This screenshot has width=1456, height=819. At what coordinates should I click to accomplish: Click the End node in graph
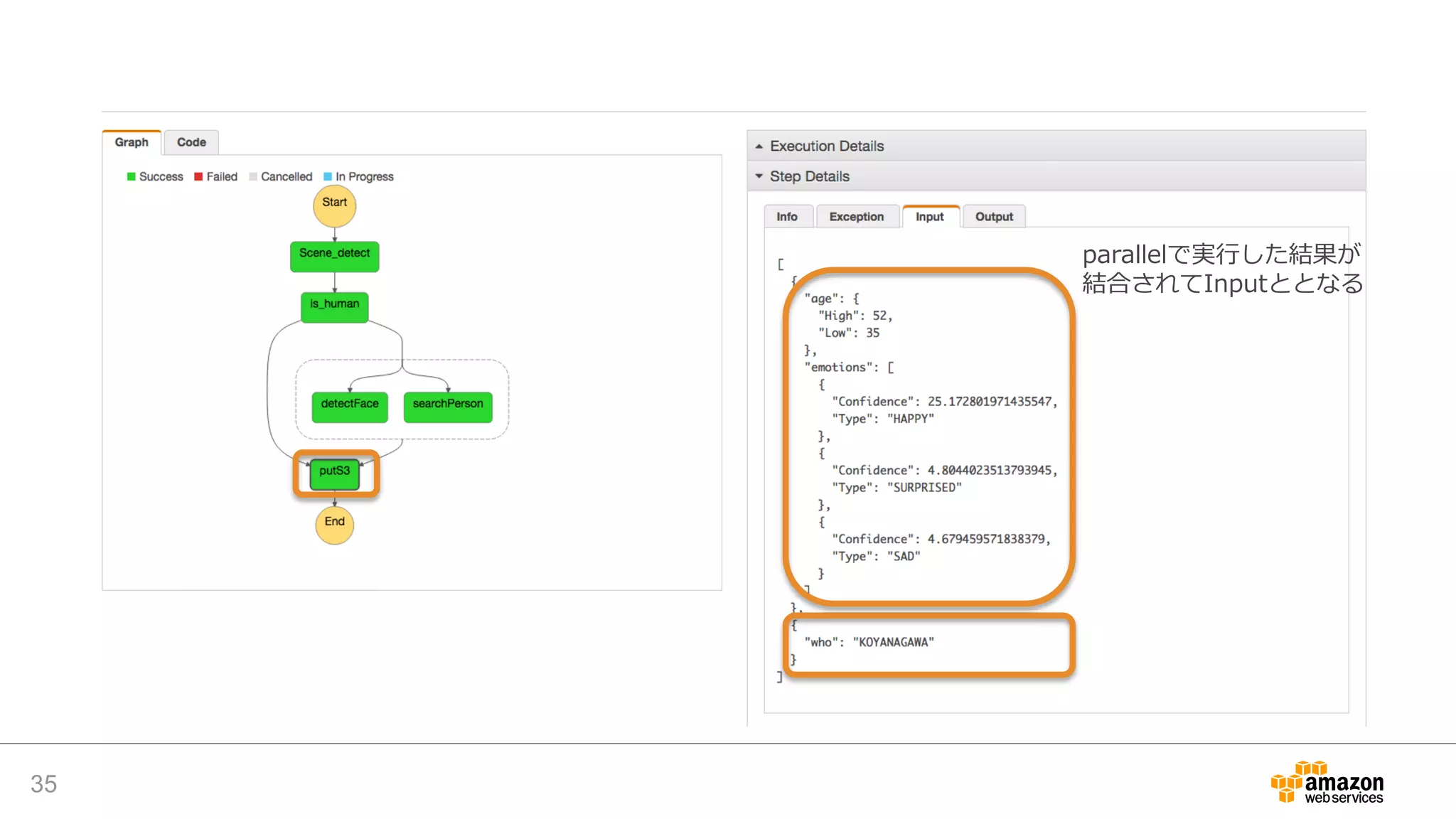334,525
